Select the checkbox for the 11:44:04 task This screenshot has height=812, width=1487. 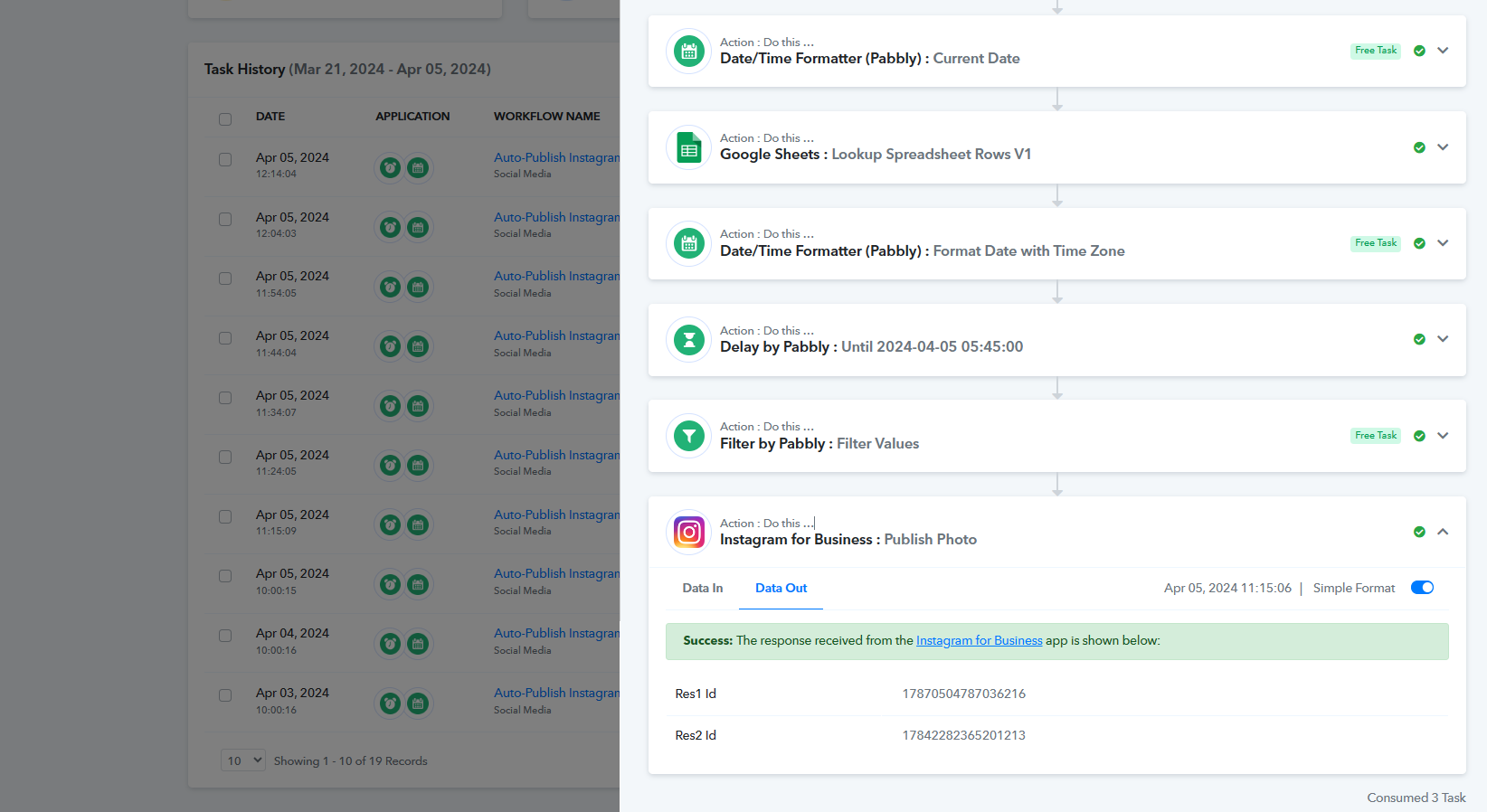[x=225, y=338]
